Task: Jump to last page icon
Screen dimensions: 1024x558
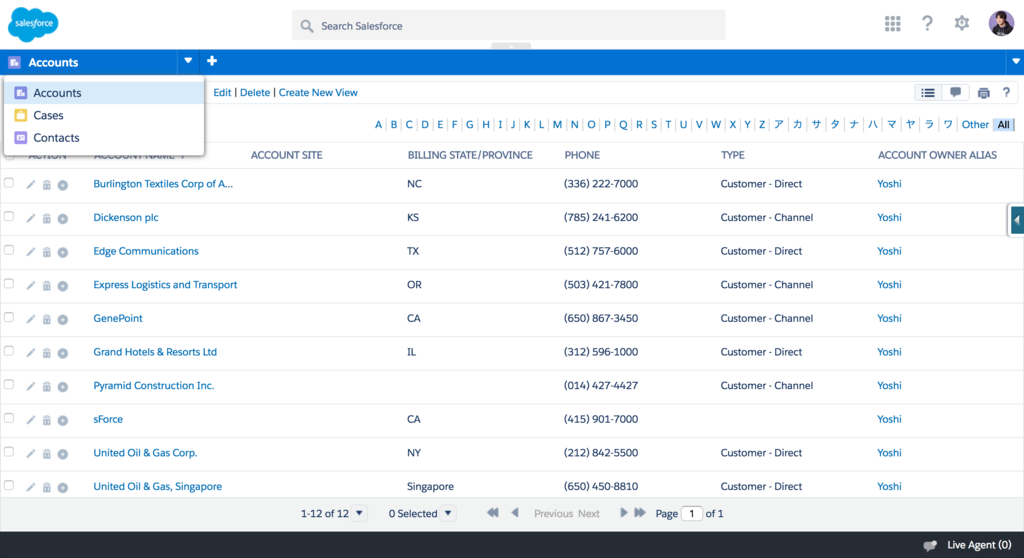Action: [x=640, y=513]
